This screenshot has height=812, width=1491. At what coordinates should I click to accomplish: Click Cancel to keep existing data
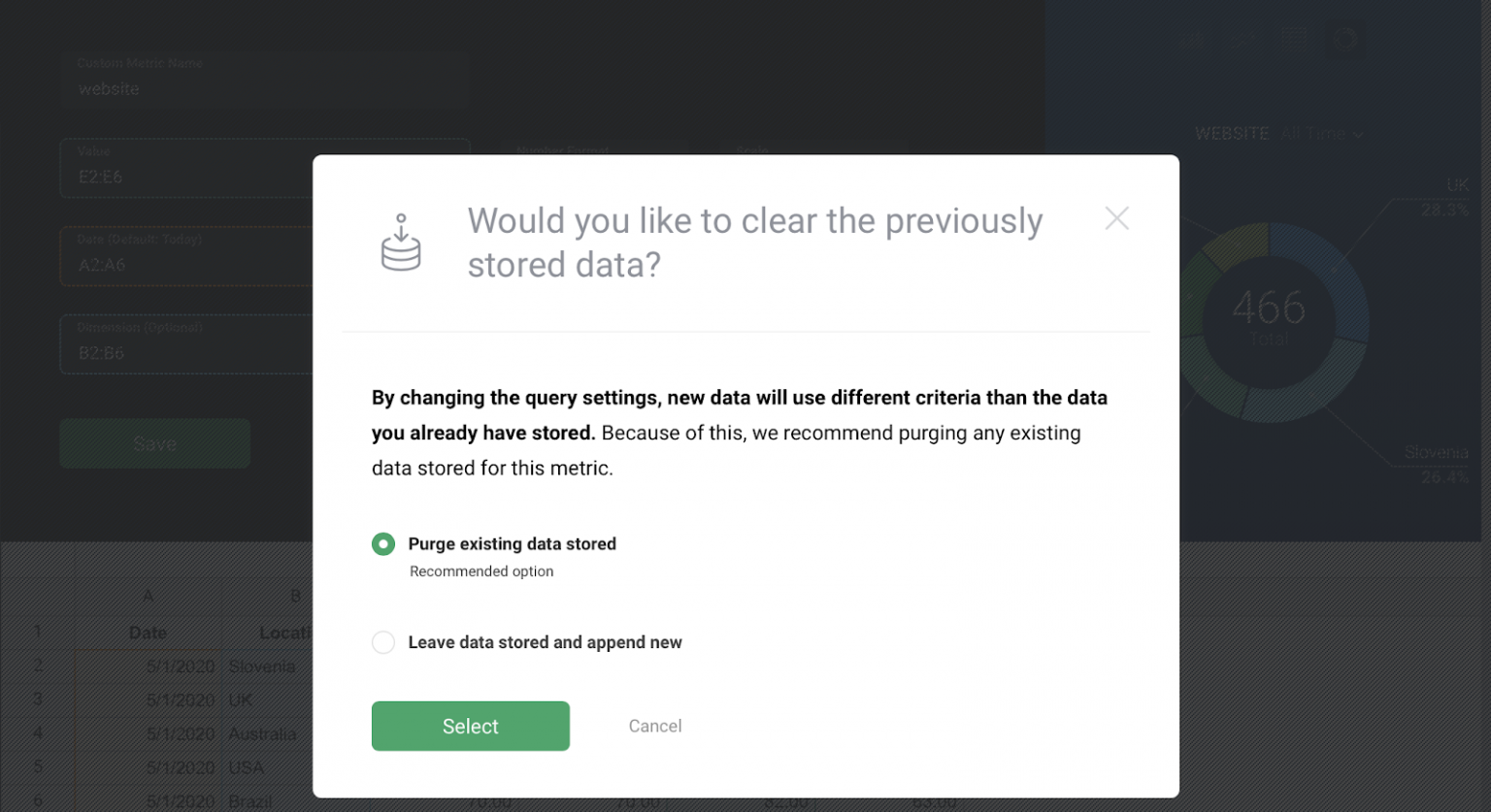point(654,726)
